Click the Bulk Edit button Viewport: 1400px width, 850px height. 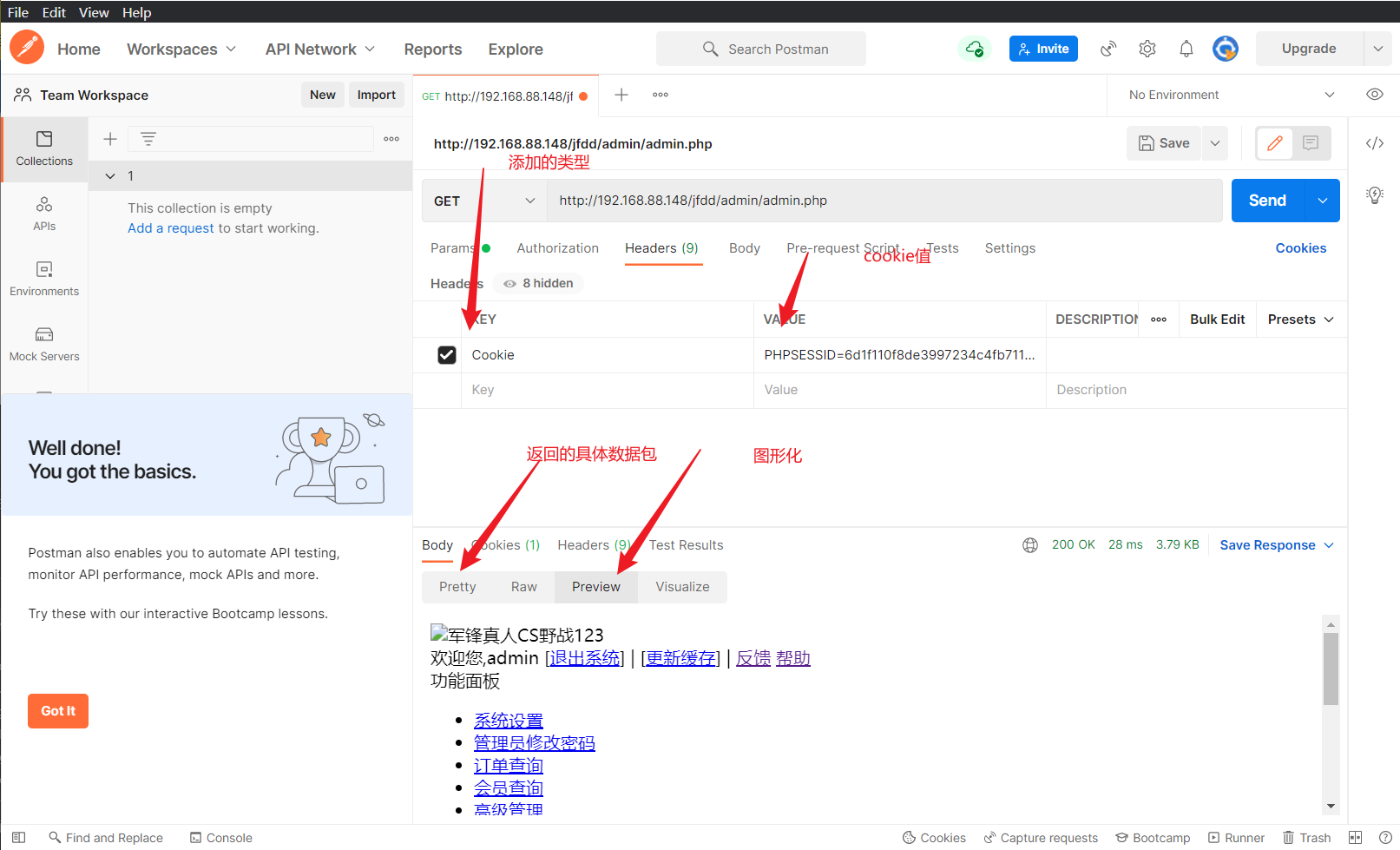coord(1218,320)
